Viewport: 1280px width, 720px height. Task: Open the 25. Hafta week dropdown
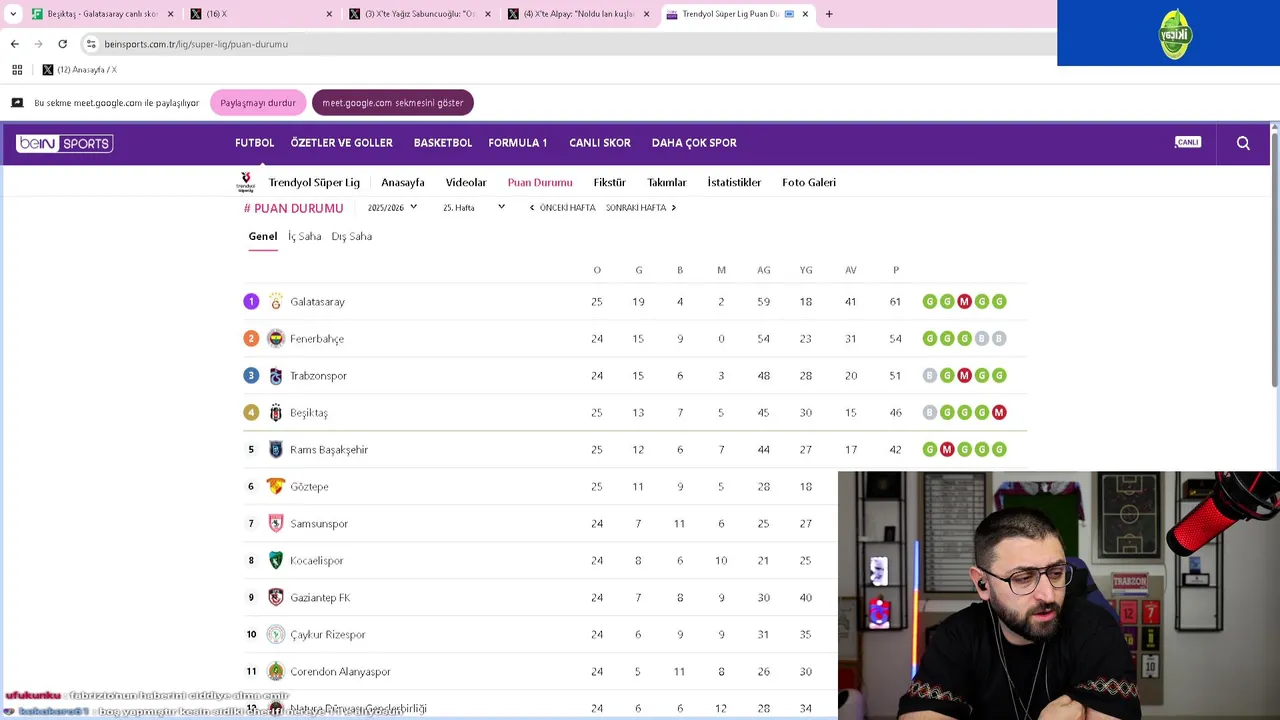pos(474,207)
